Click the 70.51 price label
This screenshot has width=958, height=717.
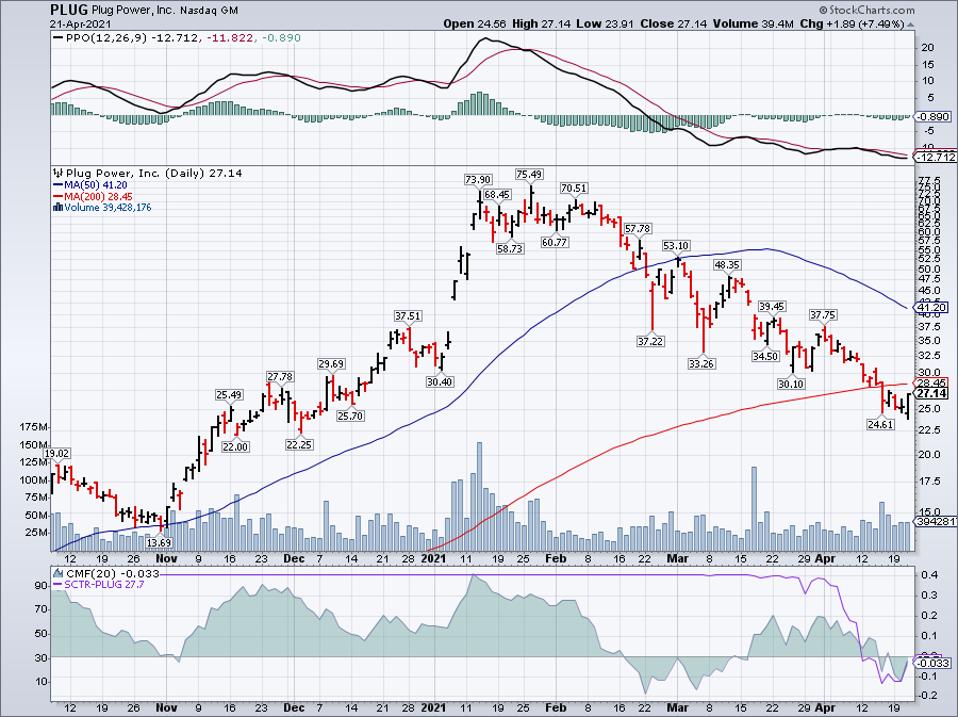574,188
